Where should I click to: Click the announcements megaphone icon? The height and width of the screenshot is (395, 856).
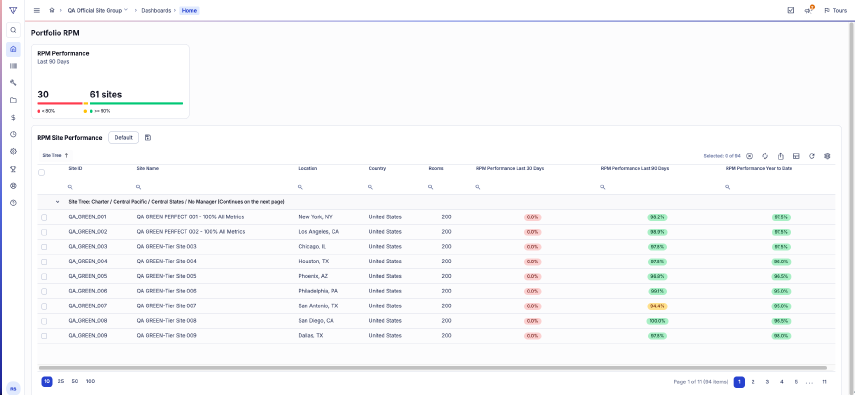point(808,10)
